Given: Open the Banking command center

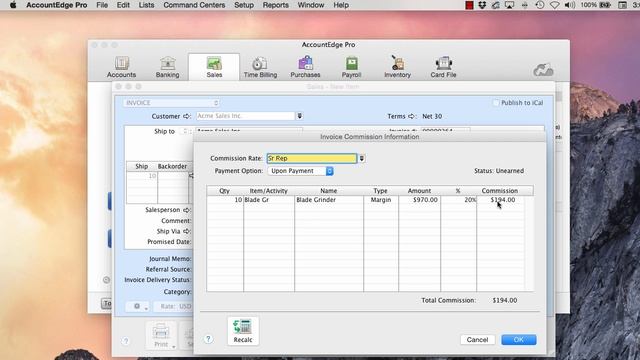Looking at the screenshot, I should pyautogui.click(x=167, y=67).
